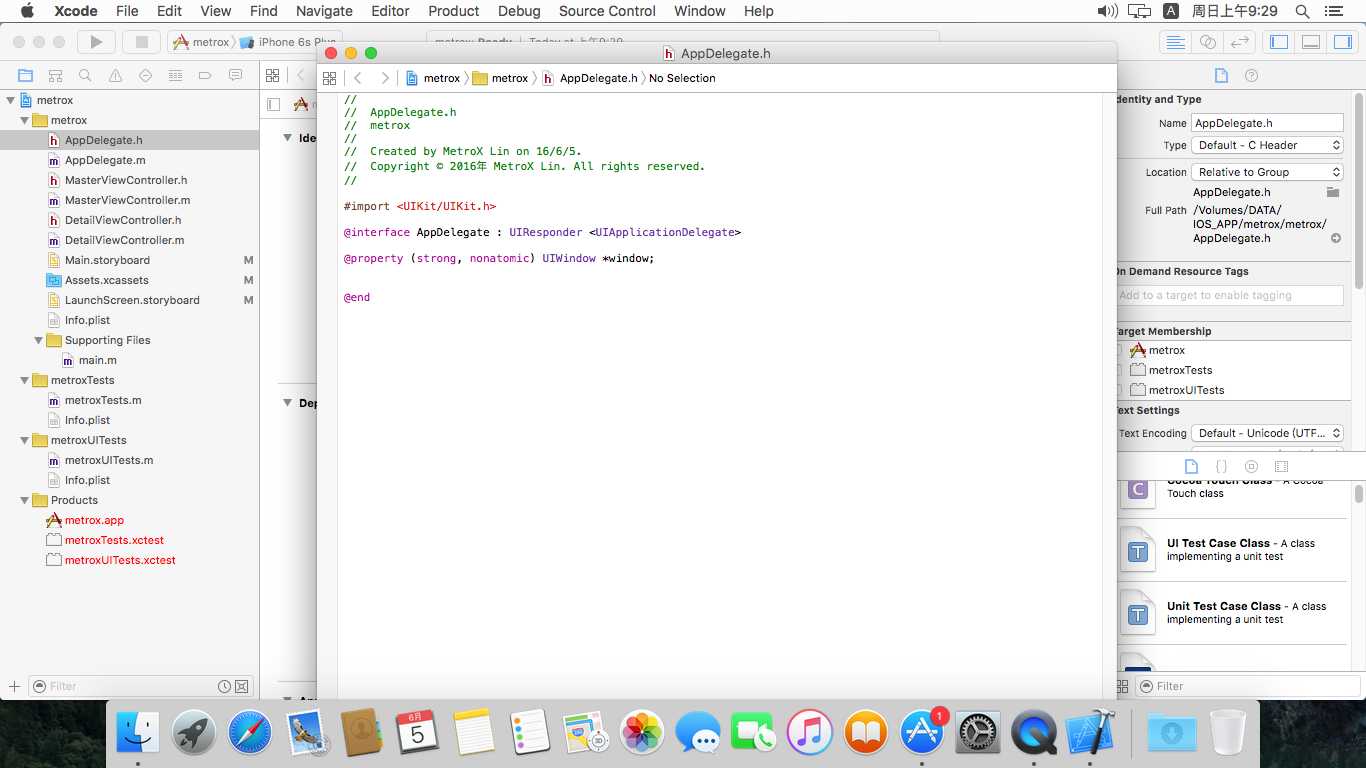Show the File Template library

pyautogui.click(x=1191, y=466)
